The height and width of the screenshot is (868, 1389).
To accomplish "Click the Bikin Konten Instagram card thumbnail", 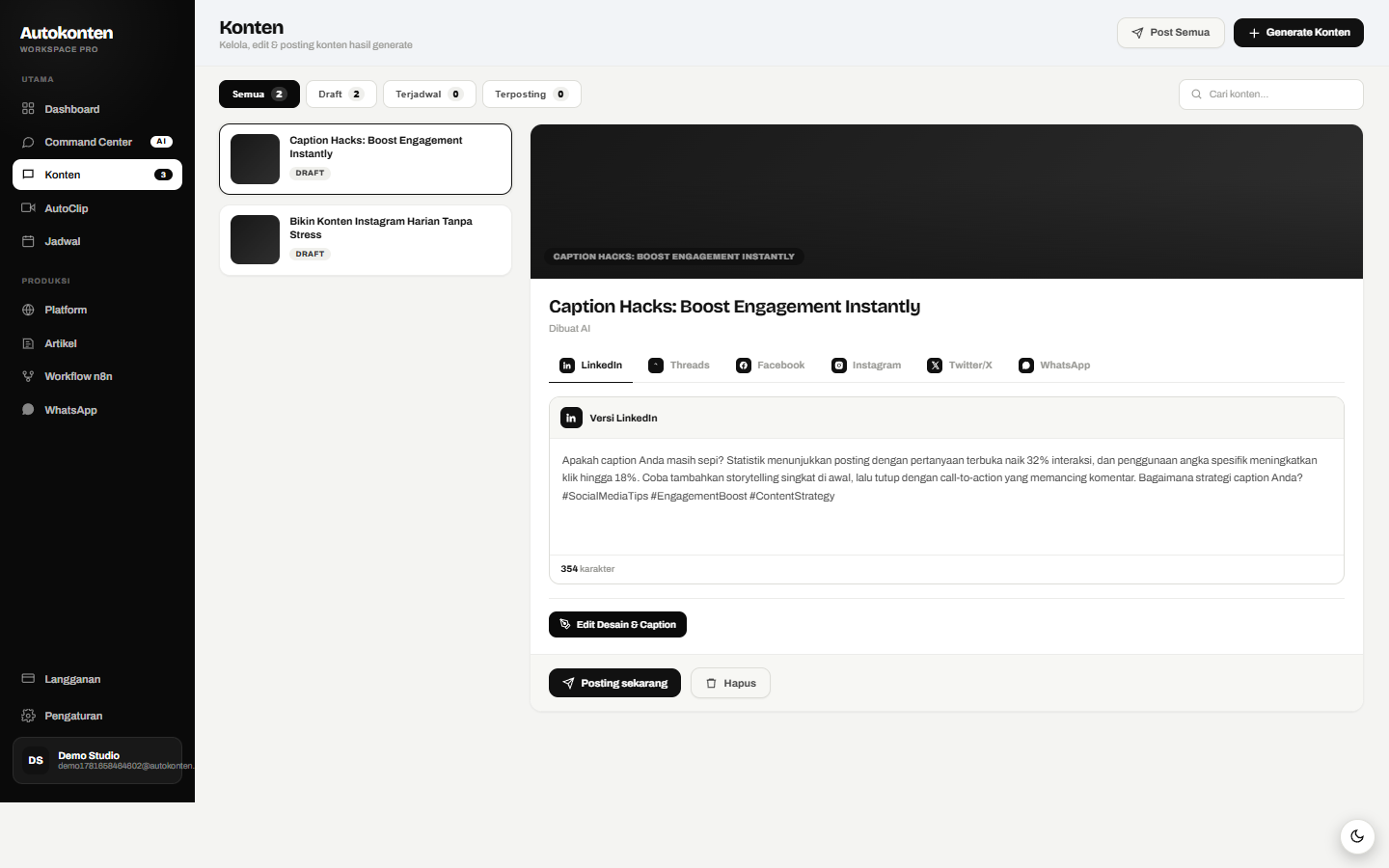I will (x=255, y=240).
